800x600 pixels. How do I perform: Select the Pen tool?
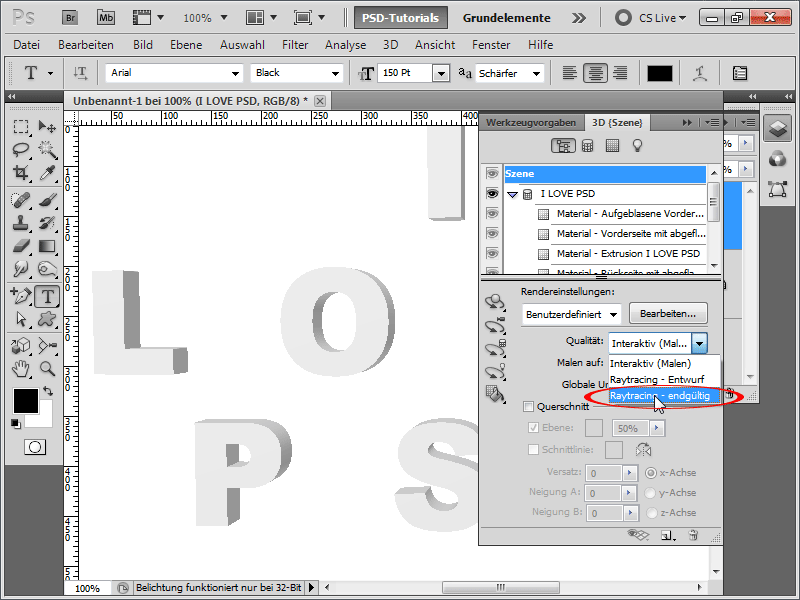tap(20, 296)
